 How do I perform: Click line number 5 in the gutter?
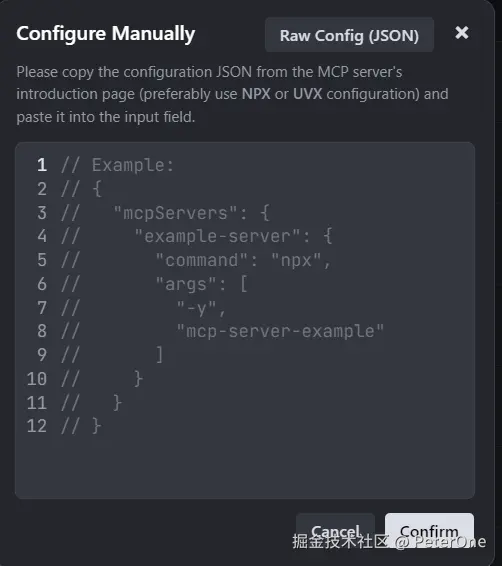[x=42, y=260]
